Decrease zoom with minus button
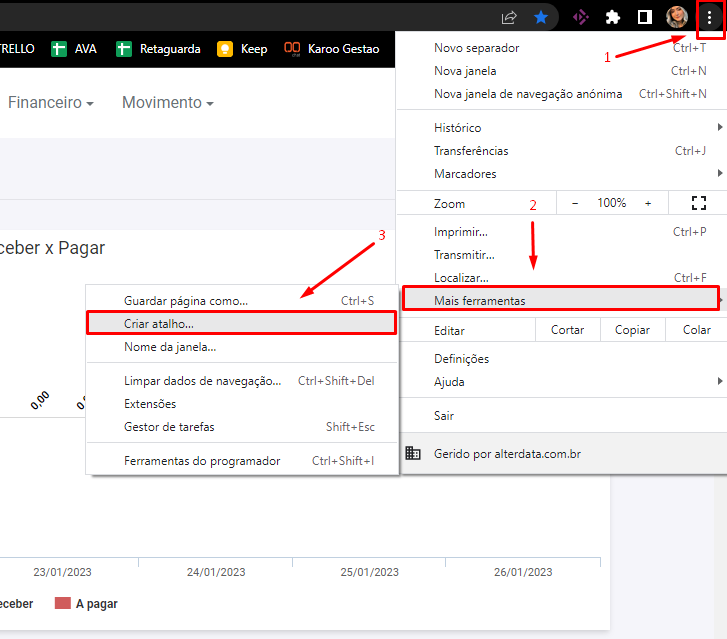727x639 pixels. [575, 203]
